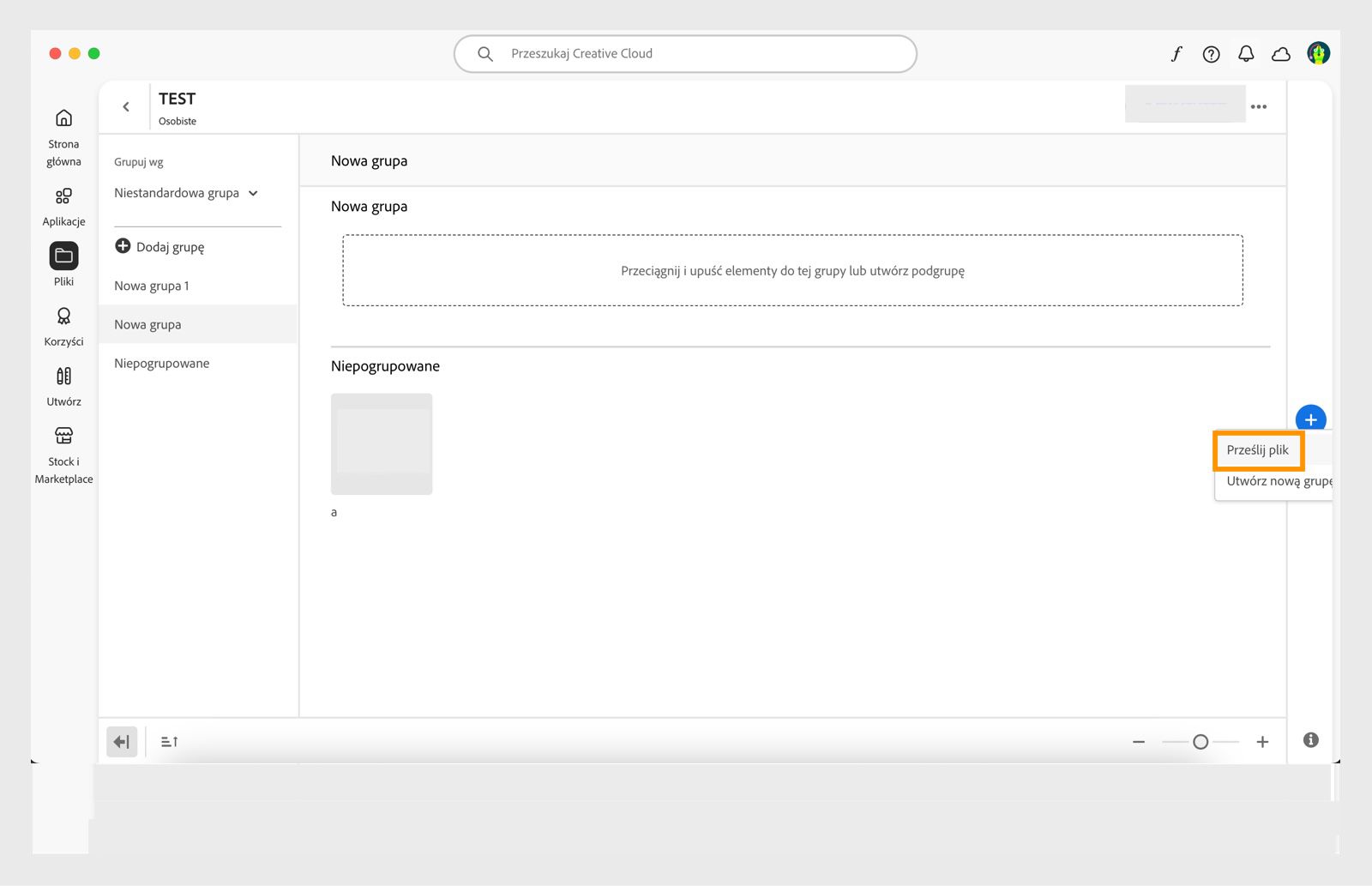Image resolution: width=1372 pixels, height=886 pixels.
Task: Click the blue plus add button
Action: [x=1310, y=419]
